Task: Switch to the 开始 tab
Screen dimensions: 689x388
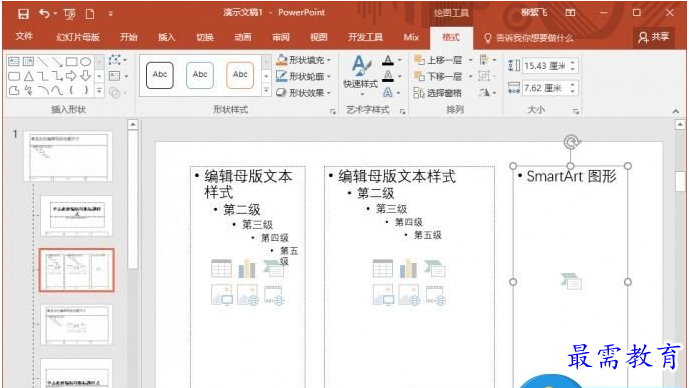Action: click(129, 37)
